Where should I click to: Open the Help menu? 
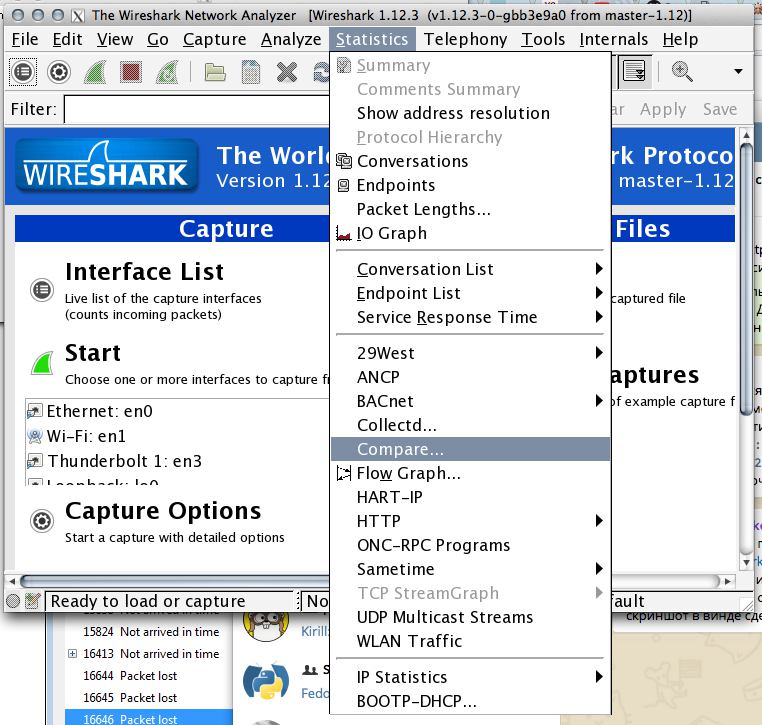(x=680, y=39)
